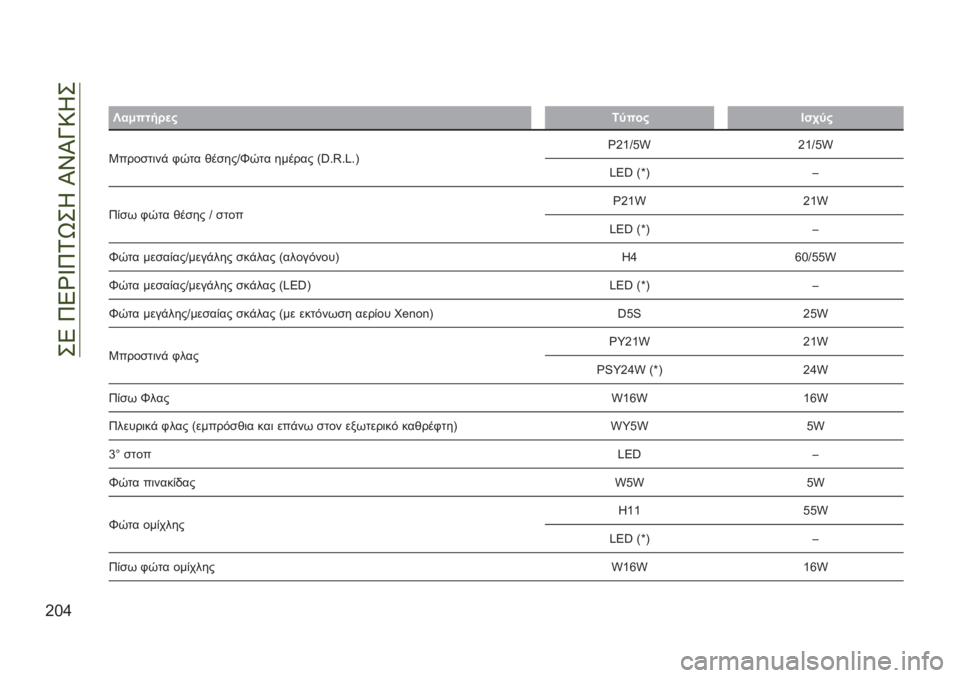Select the D5S type cell
The height and width of the screenshot is (678, 960).
point(629,314)
